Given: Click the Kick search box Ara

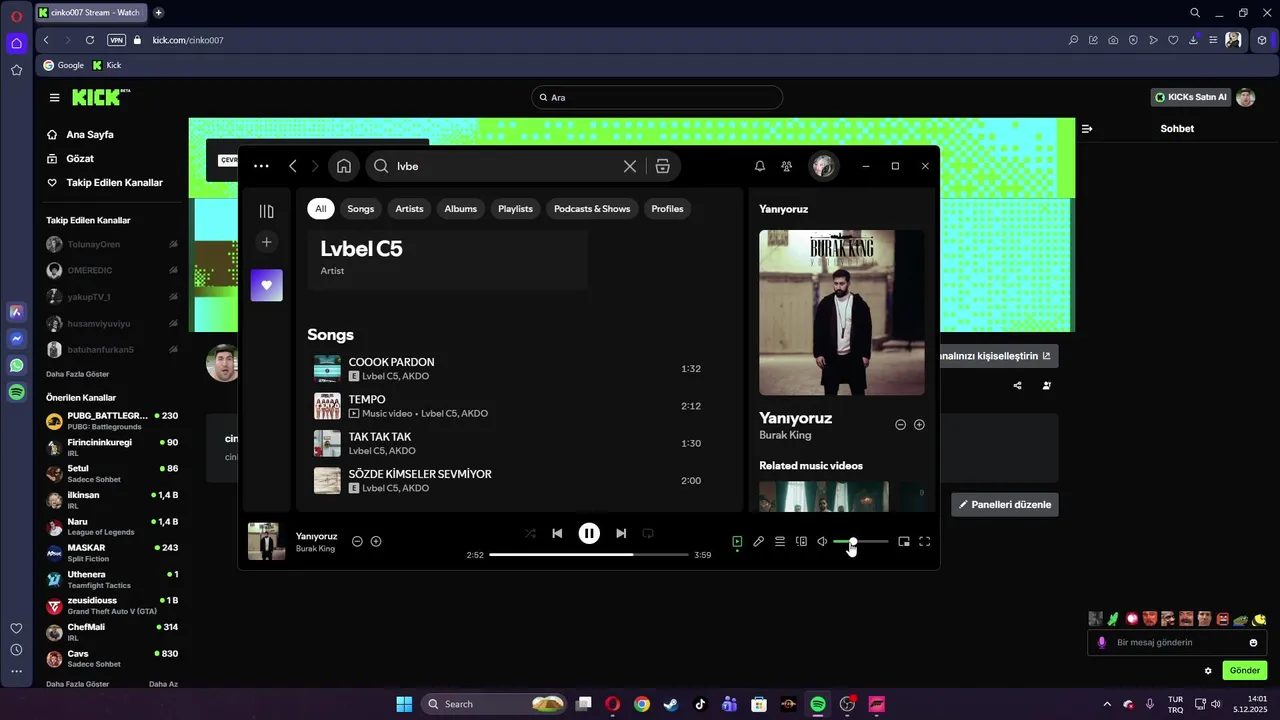Looking at the screenshot, I should click(657, 97).
